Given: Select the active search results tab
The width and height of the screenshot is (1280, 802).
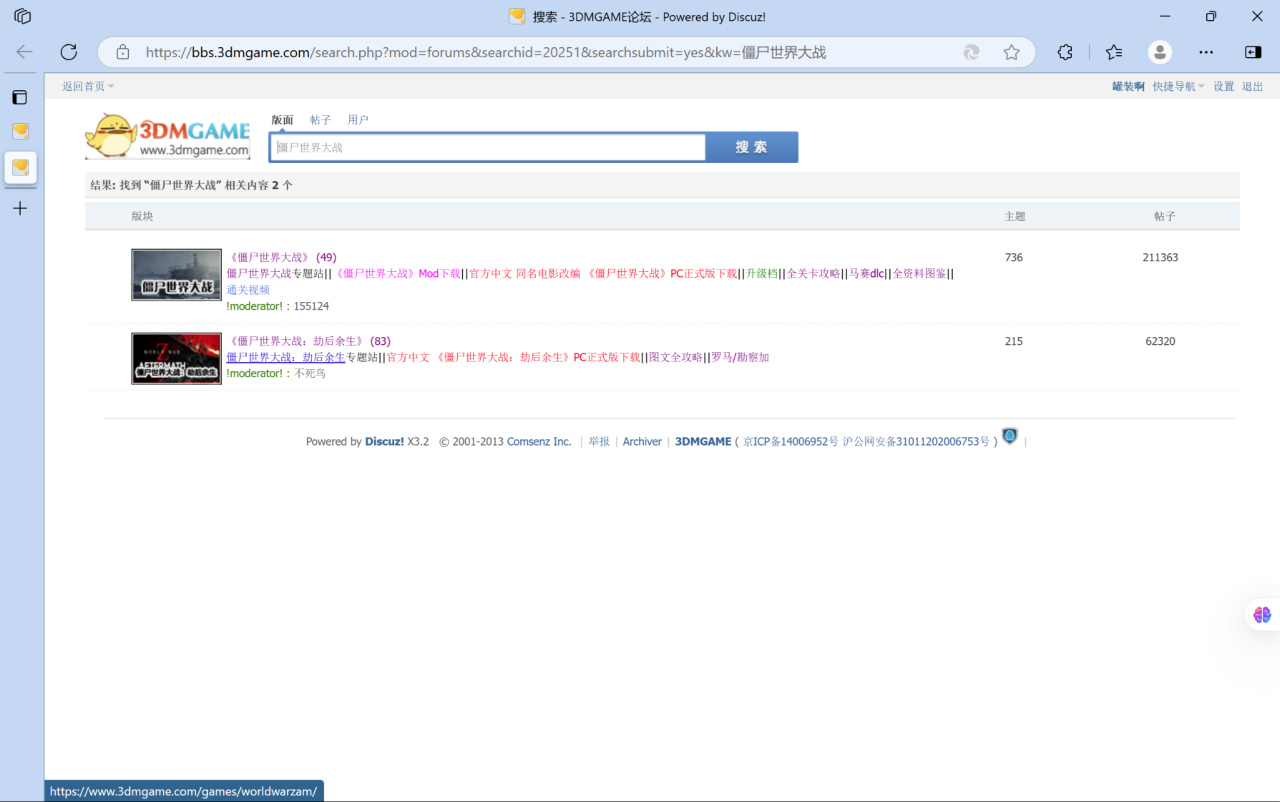Looking at the screenshot, I should [20, 167].
